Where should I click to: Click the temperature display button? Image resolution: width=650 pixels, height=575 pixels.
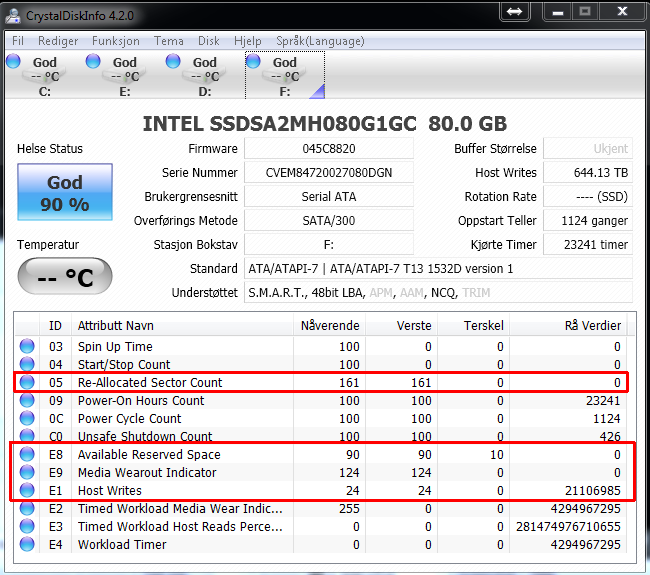coord(65,276)
